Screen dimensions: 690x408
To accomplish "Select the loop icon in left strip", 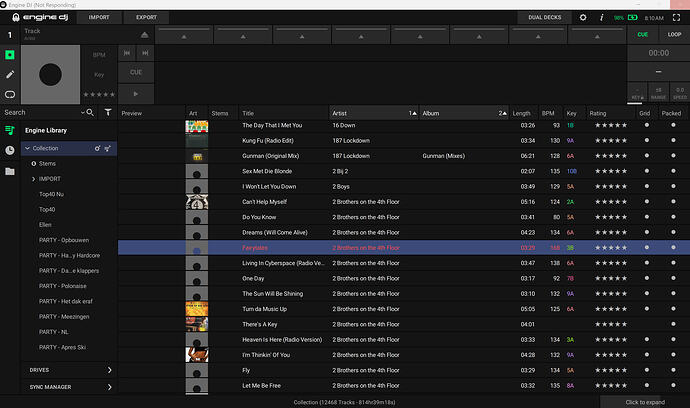I will [10, 94].
